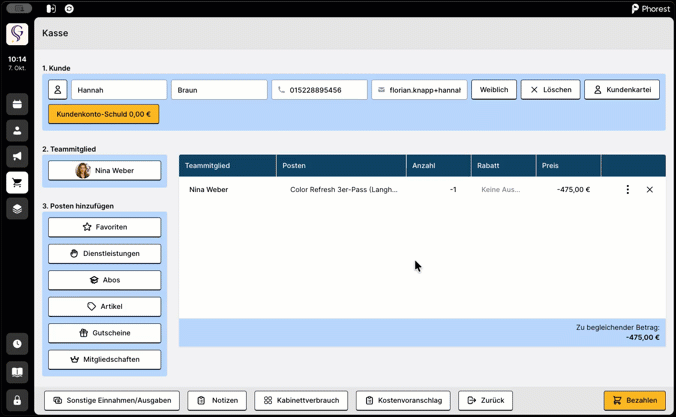This screenshot has width=676, height=417.
Task: Change gender via the Weiblich button
Action: pos(494,90)
